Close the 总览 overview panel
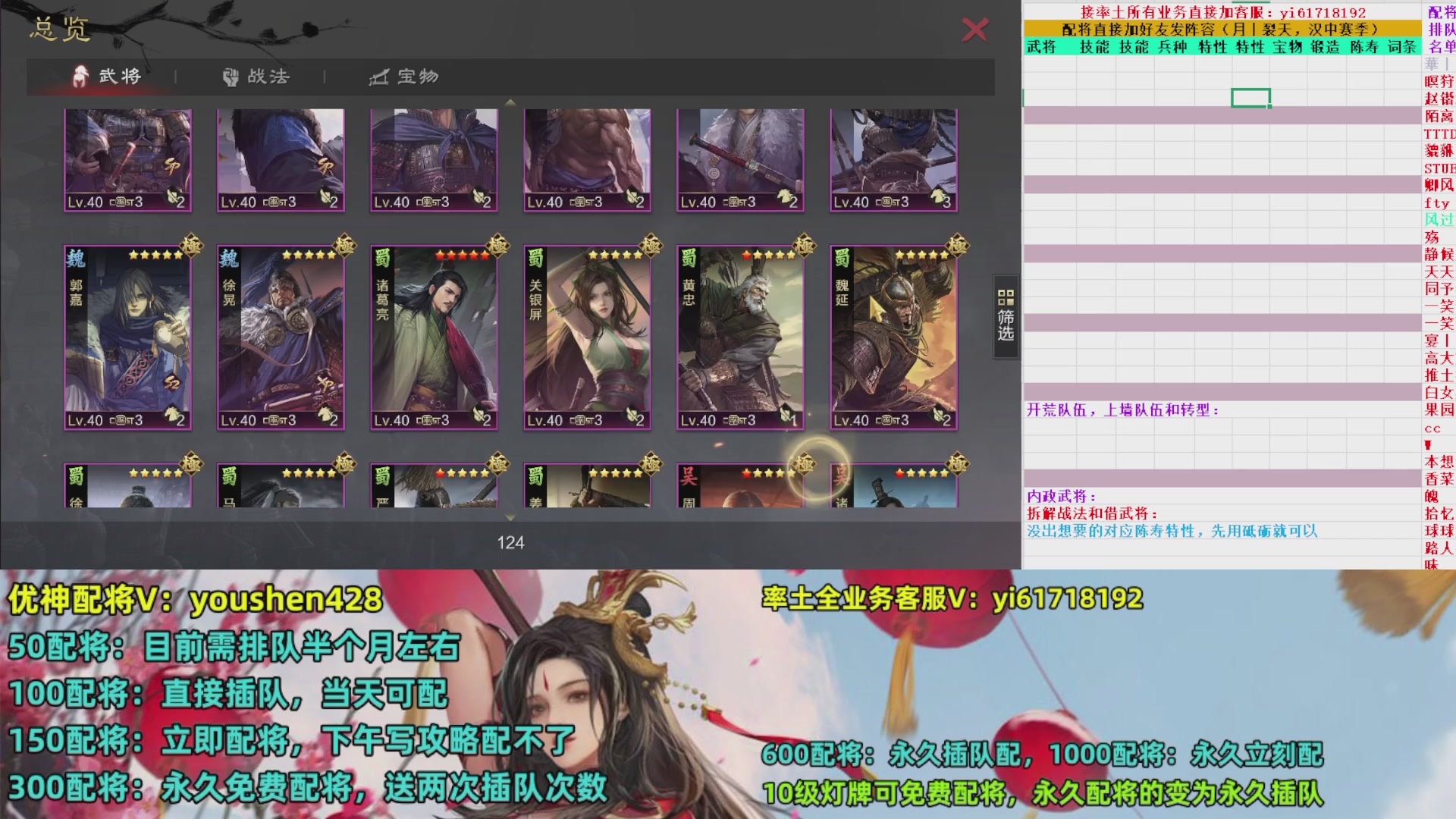This screenshot has height=819, width=1456. [974, 30]
